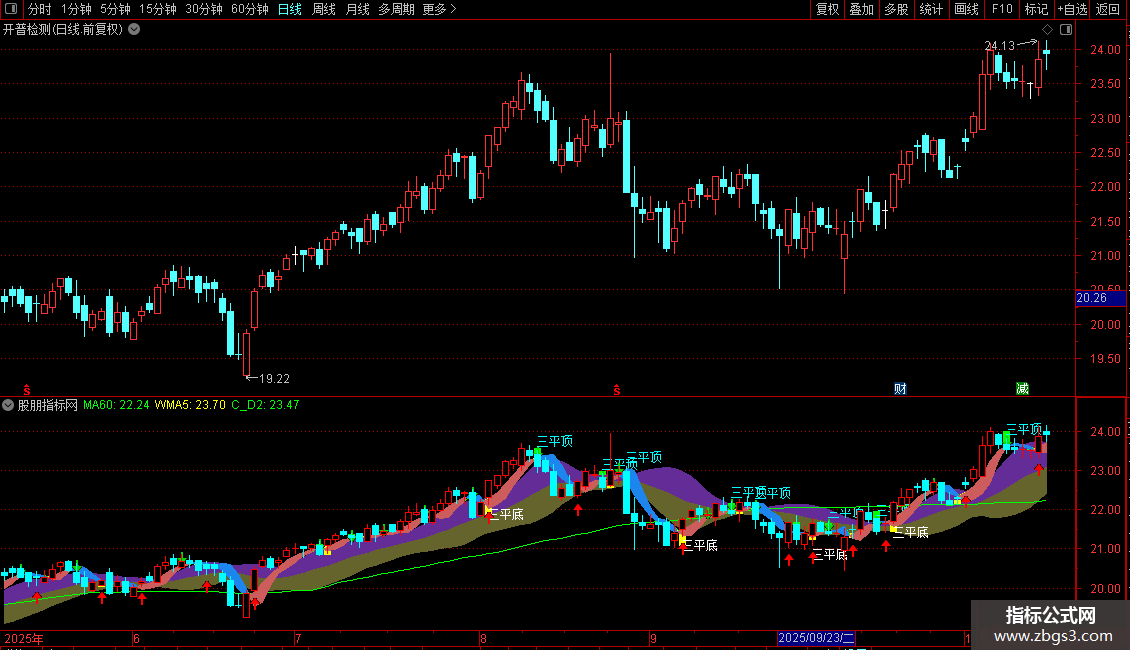Click the 叠加 overlay button
Viewport: 1130px width, 650px height.
862,9
